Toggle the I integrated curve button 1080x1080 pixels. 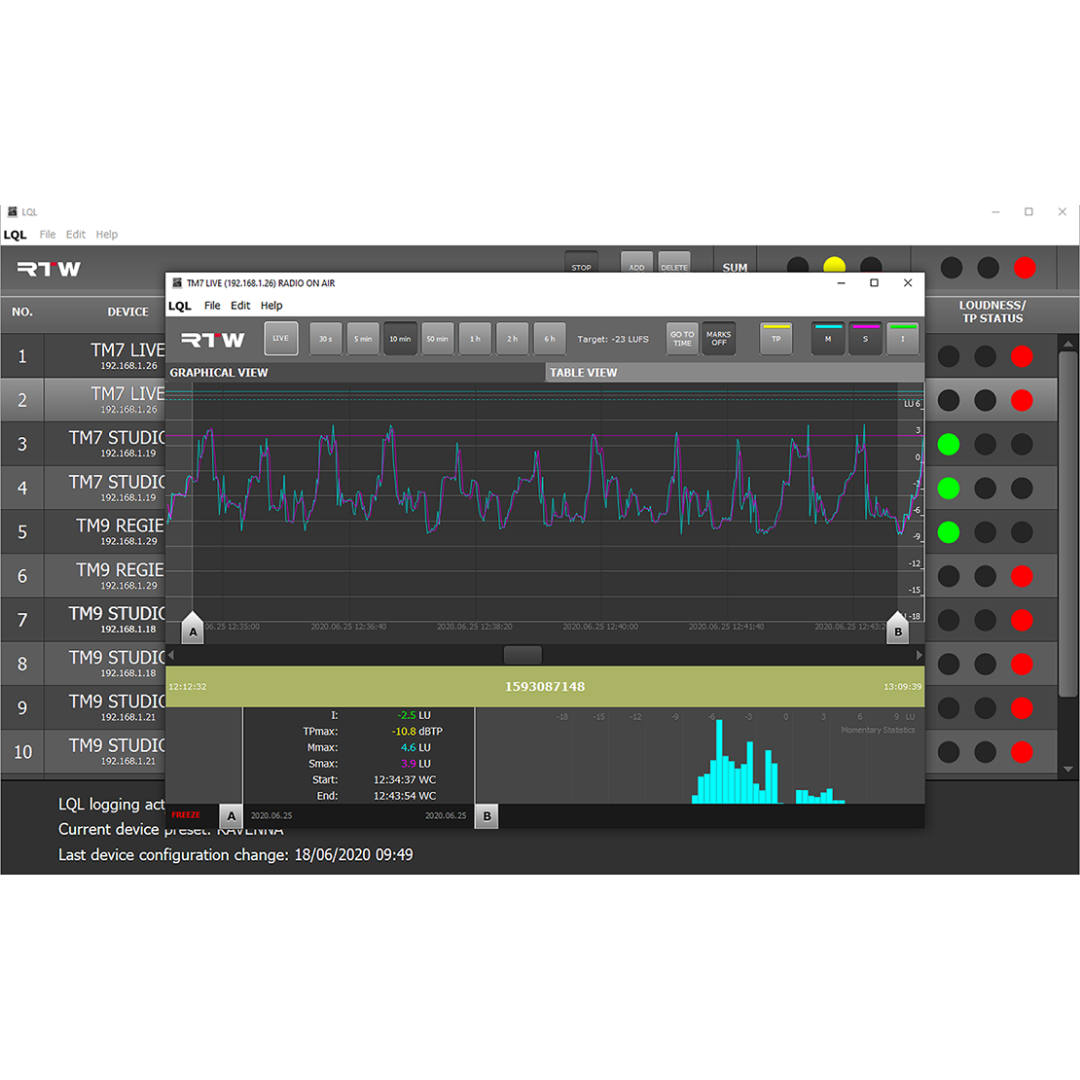click(902, 339)
